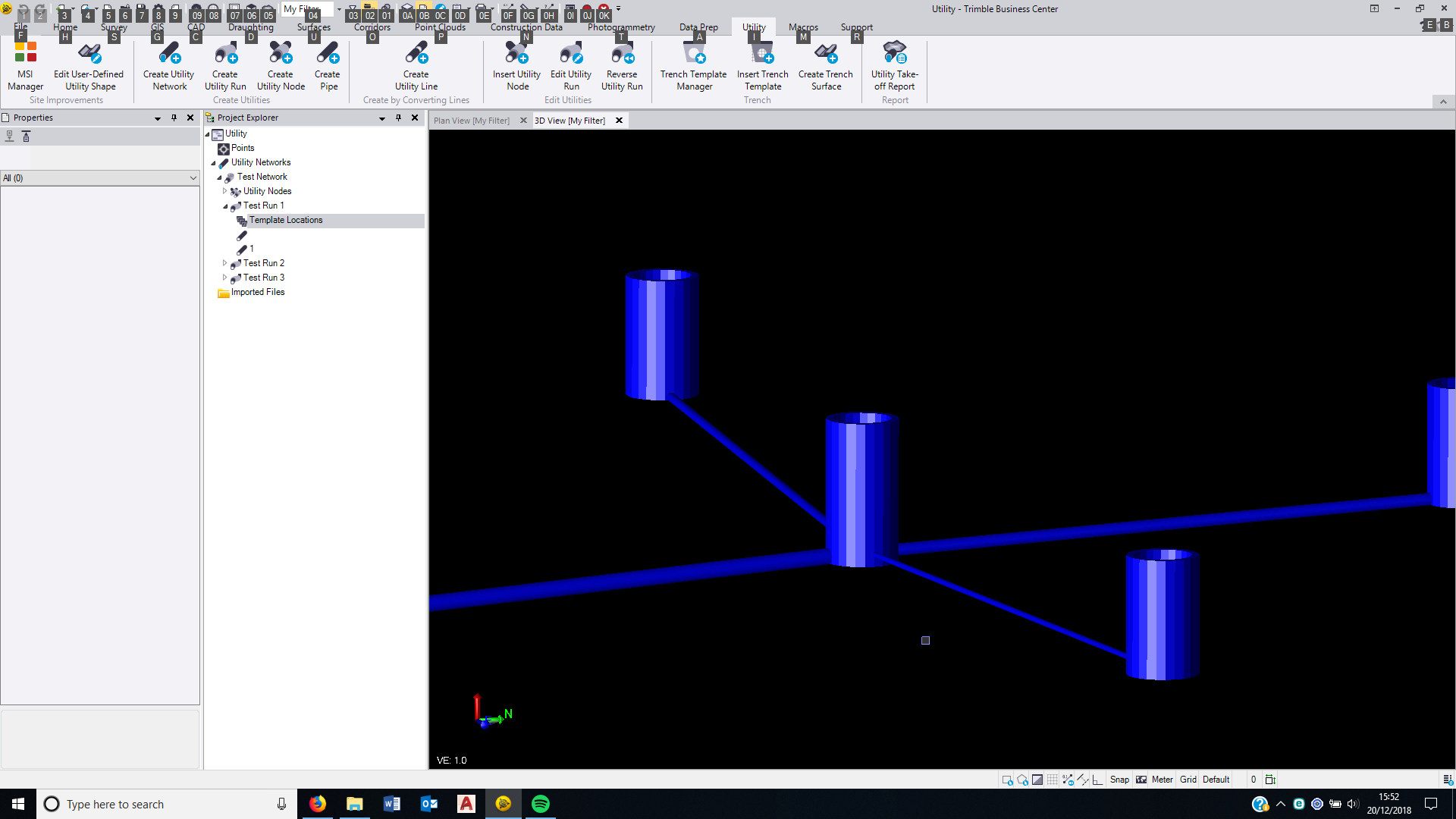
Task: Open the All (0) selection dropdown
Action: [x=194, y=177]
